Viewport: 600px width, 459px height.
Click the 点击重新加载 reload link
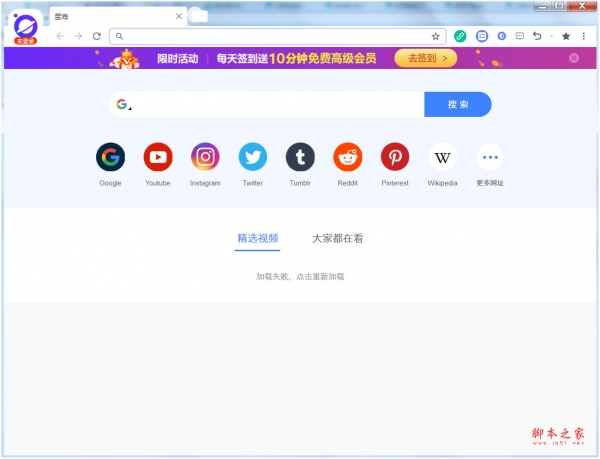[320, 277]
